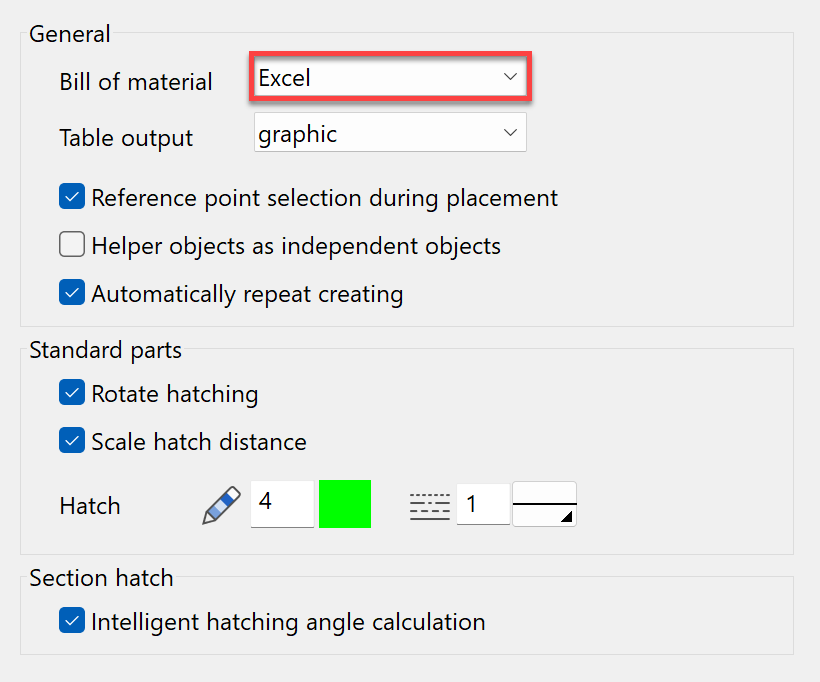Click the Section hatch heading
Viewport: 820px width, 682px height.
click(101, 577)
